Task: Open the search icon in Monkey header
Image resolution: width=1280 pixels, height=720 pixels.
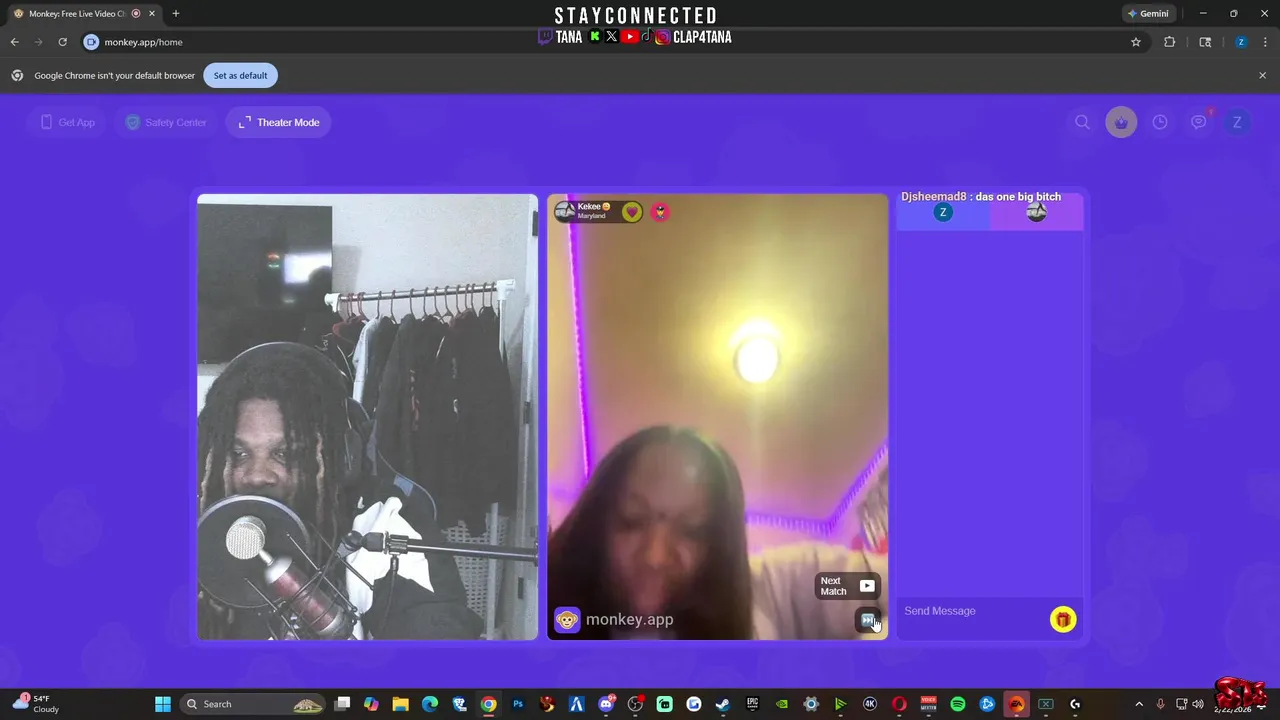Action: click(1082, 122)
